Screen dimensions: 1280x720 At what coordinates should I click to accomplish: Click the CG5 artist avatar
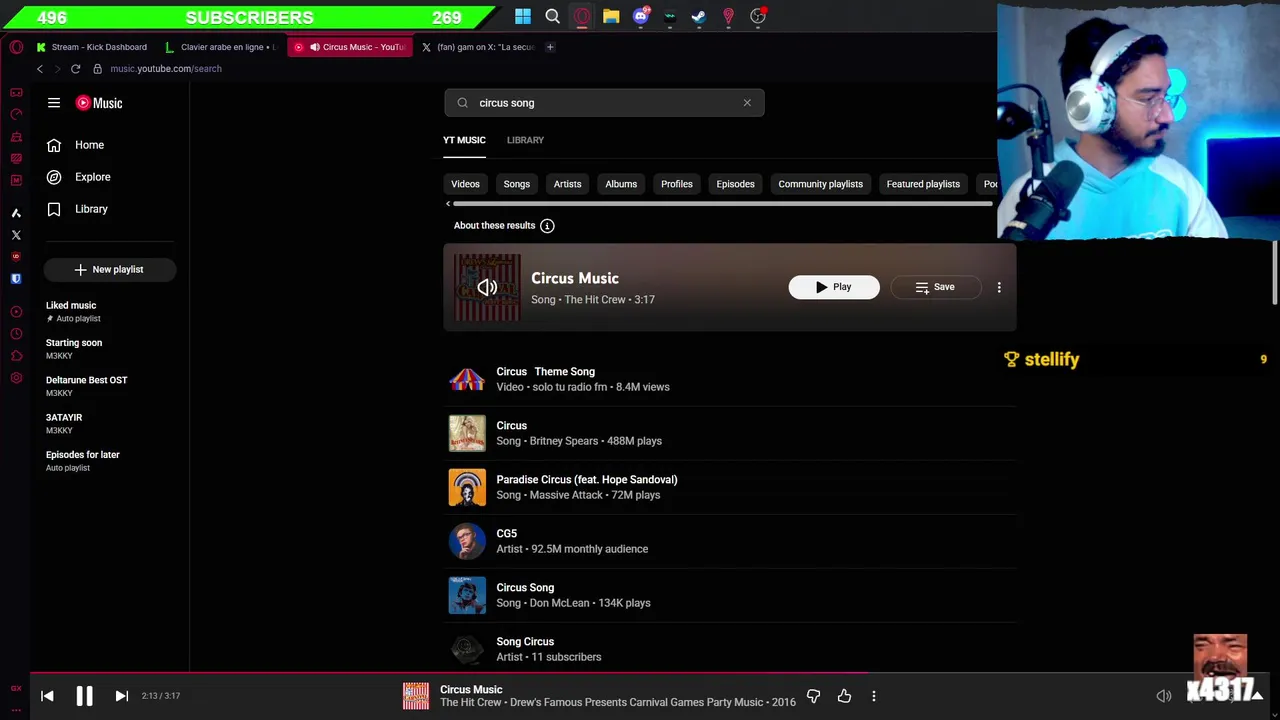click(x=467, y=541)
